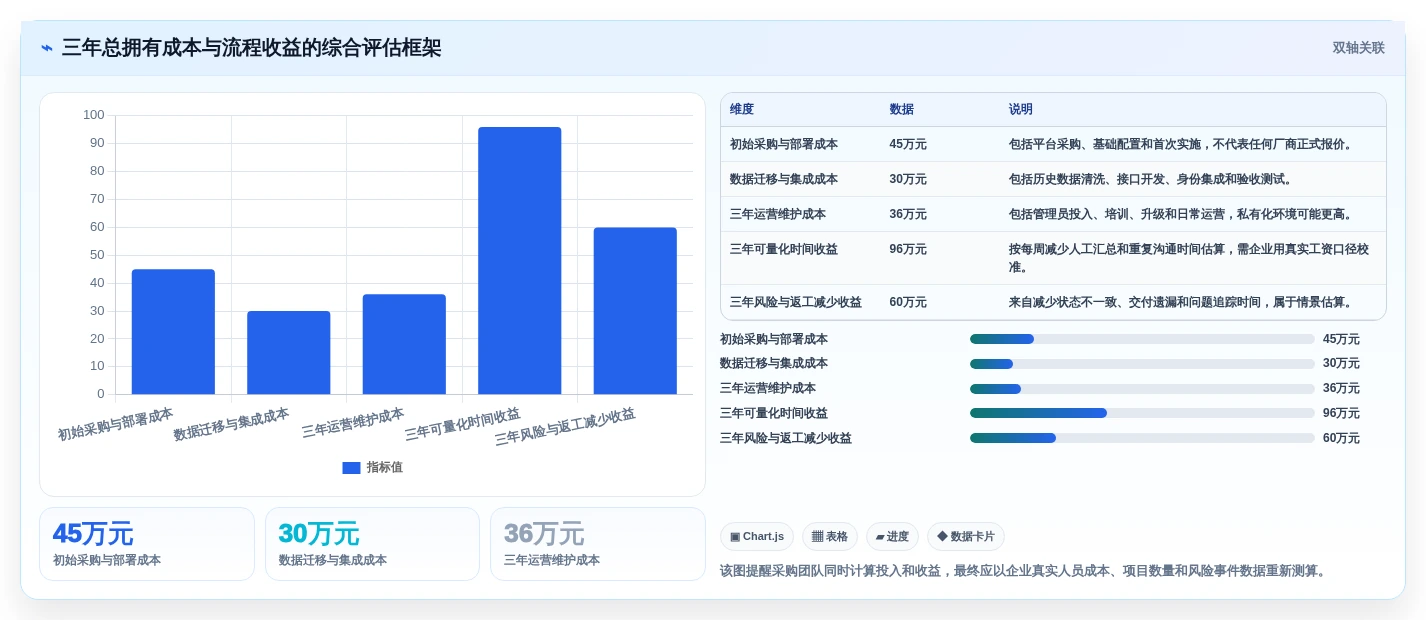Click x-axis label 初始采购与部署成本
1426x620 pixels.
pos(115,425)
